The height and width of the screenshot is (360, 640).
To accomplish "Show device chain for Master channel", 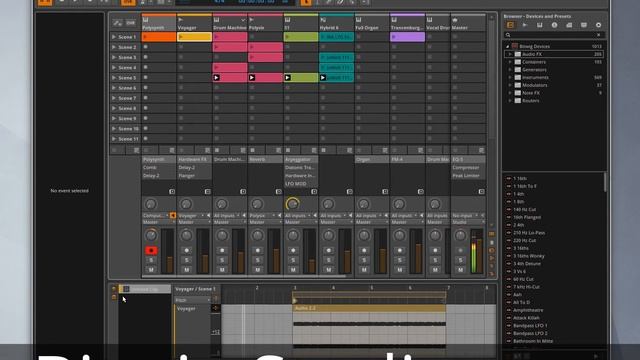I will pos(481,191).
